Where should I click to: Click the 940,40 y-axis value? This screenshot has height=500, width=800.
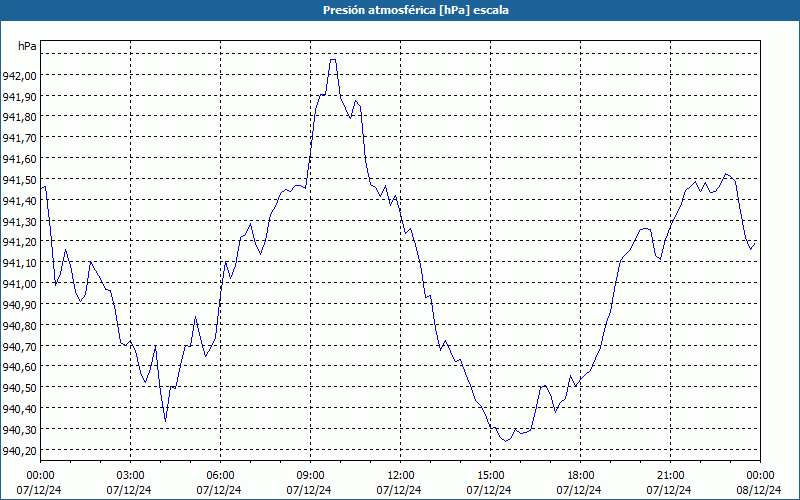click(x=19, y=409)
